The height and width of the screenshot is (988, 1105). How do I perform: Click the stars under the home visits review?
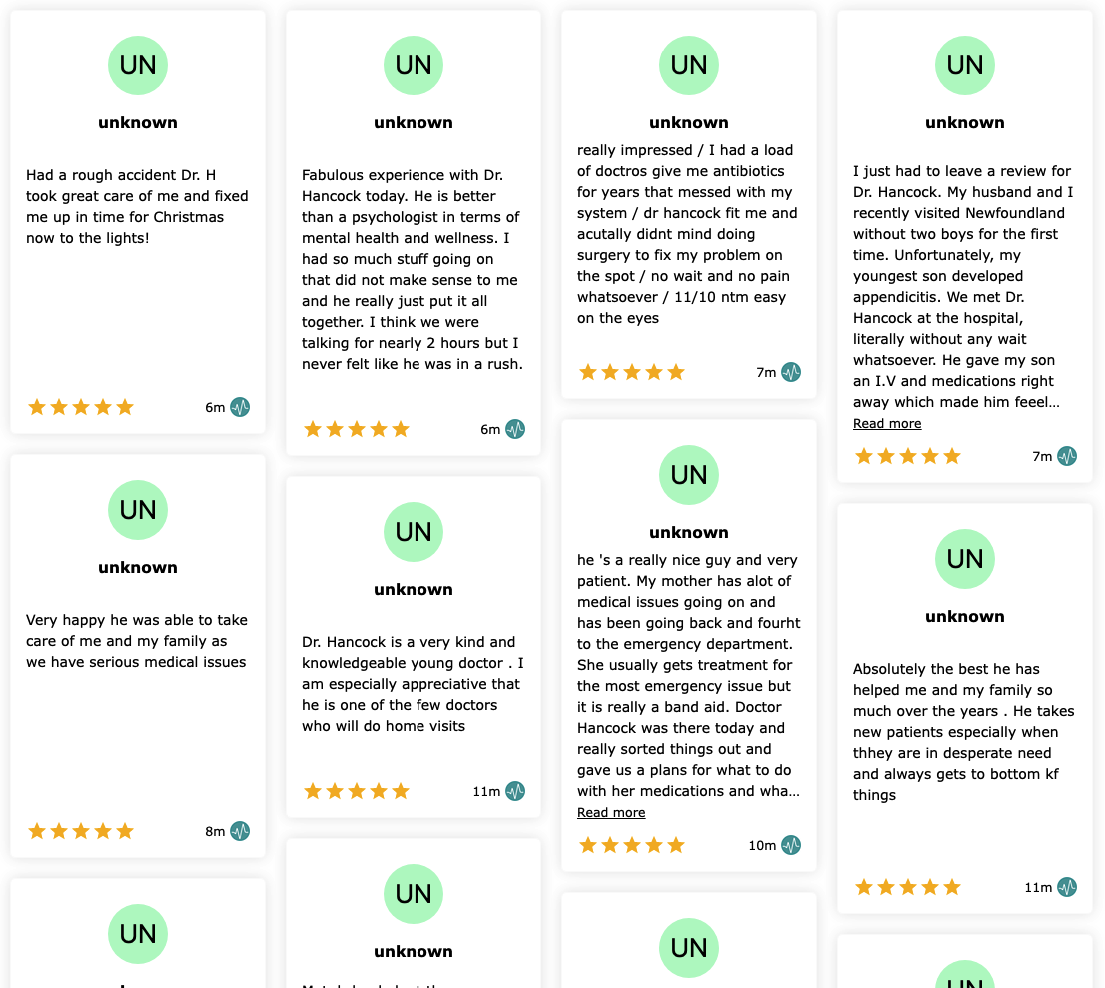pyautogui.click(x=357, y=791)
